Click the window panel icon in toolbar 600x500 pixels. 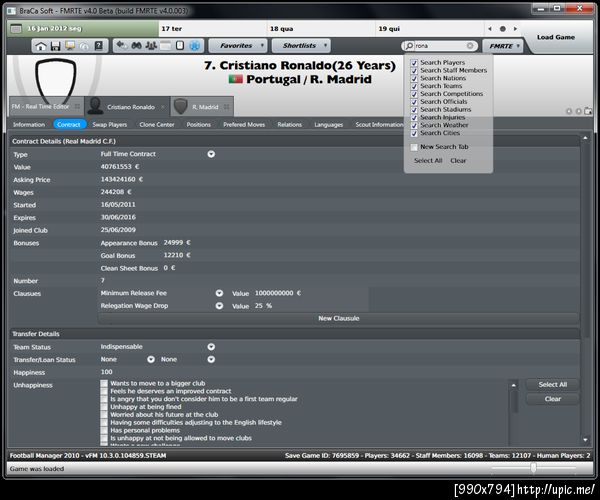point(165,46)
